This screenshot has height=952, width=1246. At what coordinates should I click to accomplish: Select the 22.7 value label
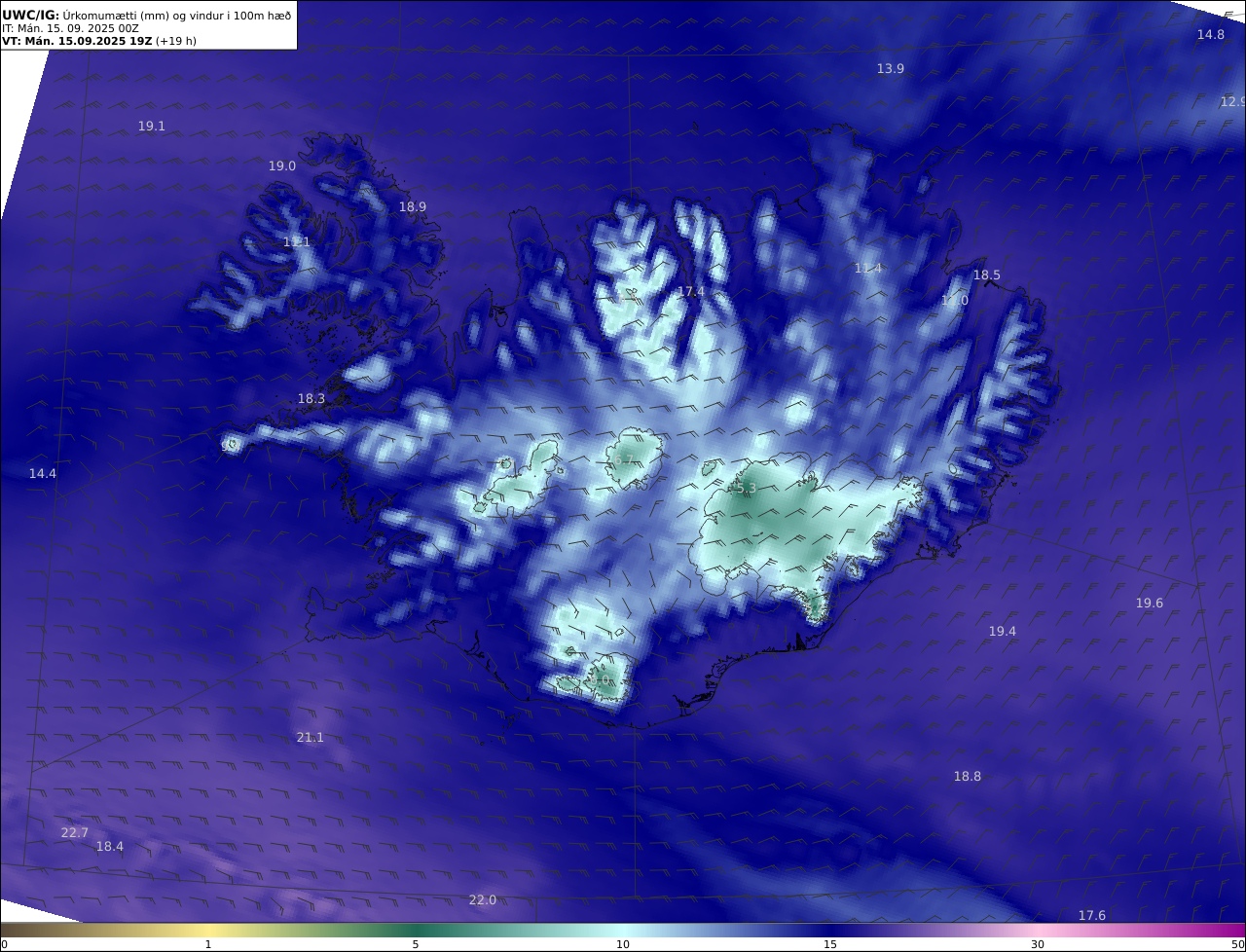pos(74,833)
